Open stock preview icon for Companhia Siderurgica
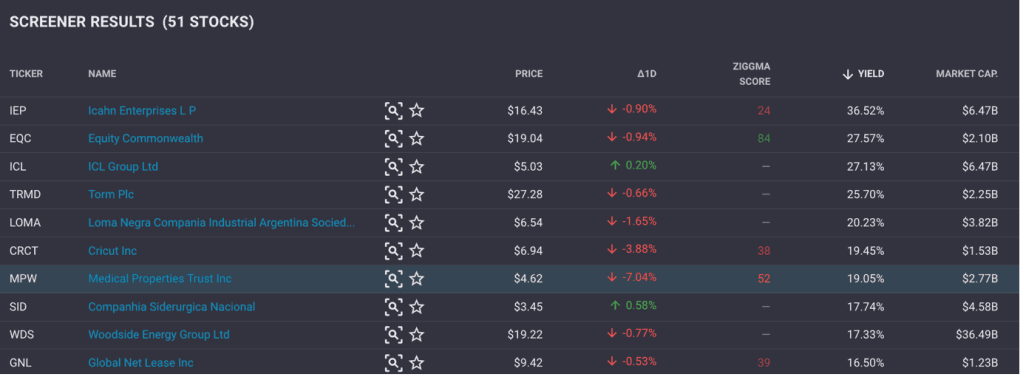 pos(393,307)
